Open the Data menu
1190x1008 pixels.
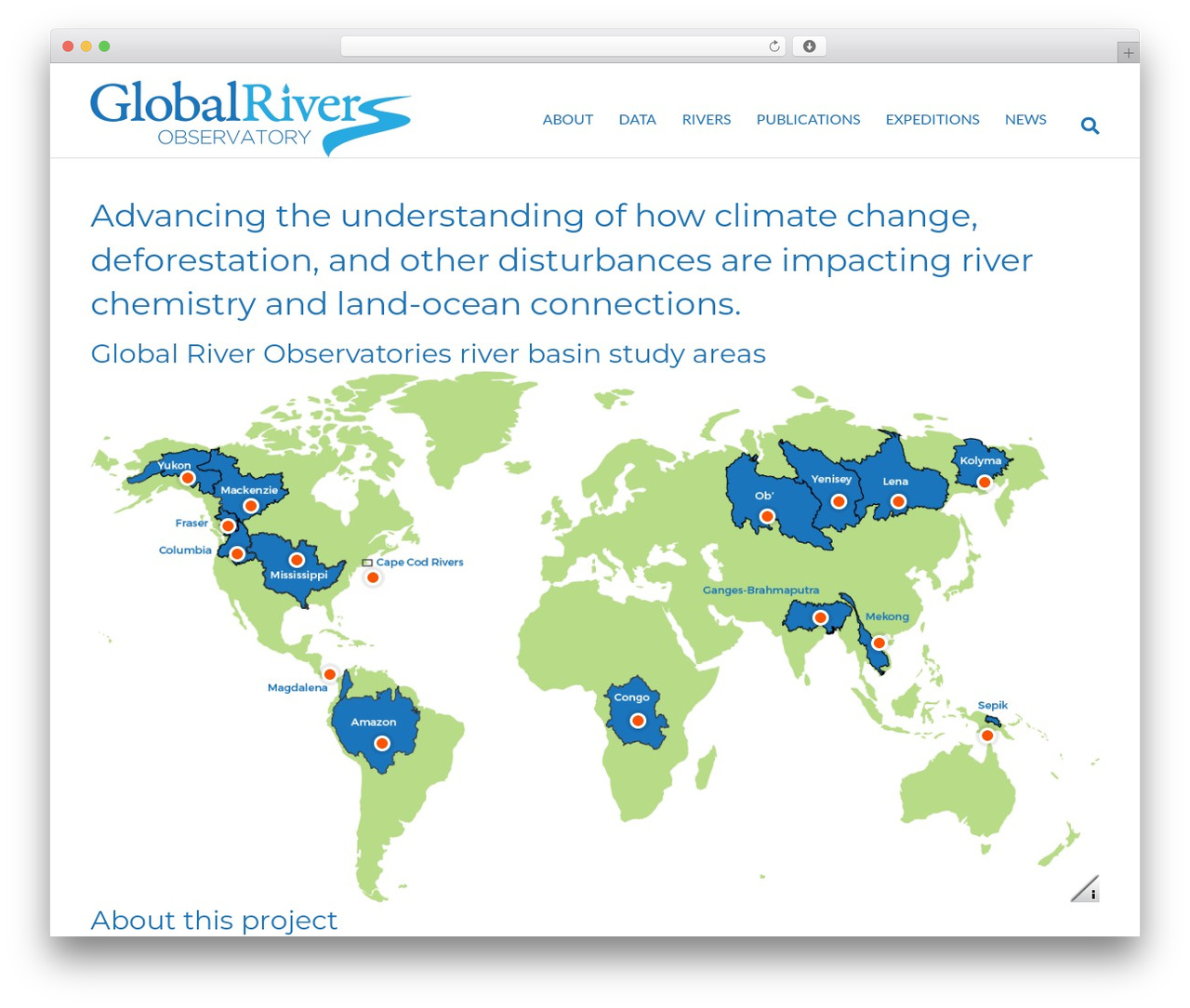point(638,120)
